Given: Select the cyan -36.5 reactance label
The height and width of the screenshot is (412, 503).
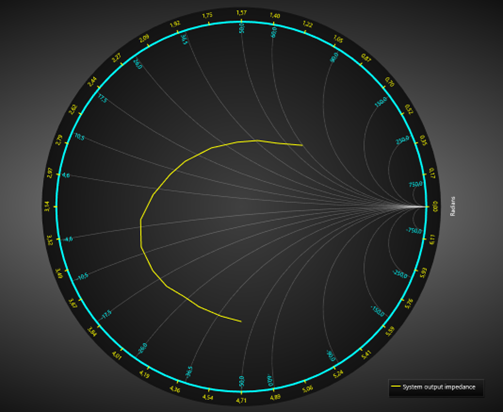Looking at the screenshot, I should 189,373.
